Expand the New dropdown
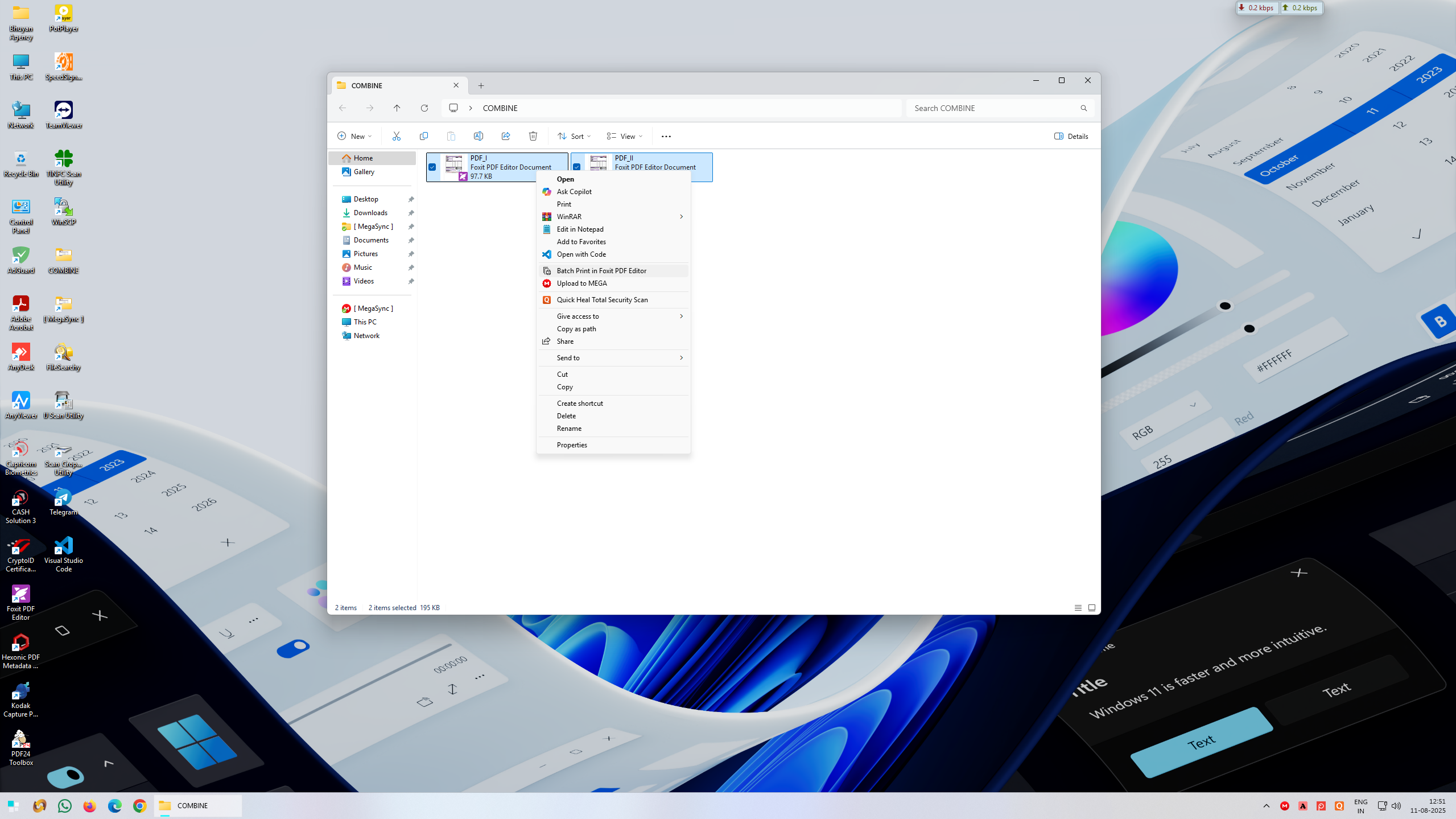This screenshot has height=819, width=1456. [354, 136]
